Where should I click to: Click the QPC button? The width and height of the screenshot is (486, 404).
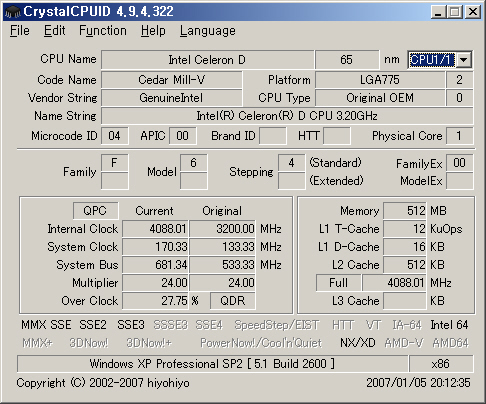(x=95, y=211)
